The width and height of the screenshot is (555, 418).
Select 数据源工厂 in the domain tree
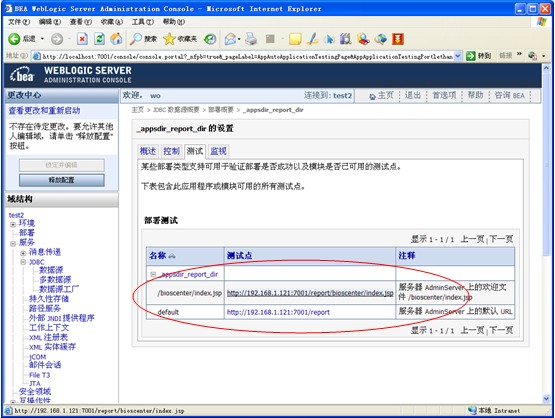tap(59, 289)
